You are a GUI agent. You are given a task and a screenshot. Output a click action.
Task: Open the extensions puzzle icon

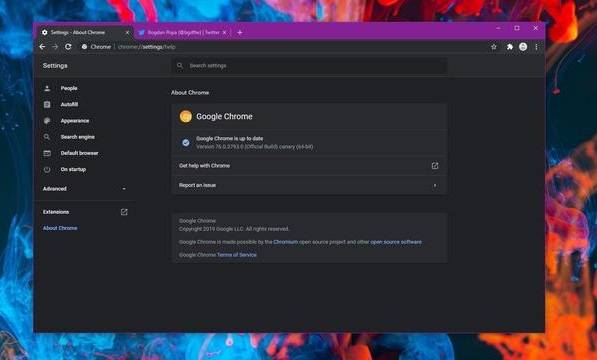pyautogui.click(x=509, y=47)
